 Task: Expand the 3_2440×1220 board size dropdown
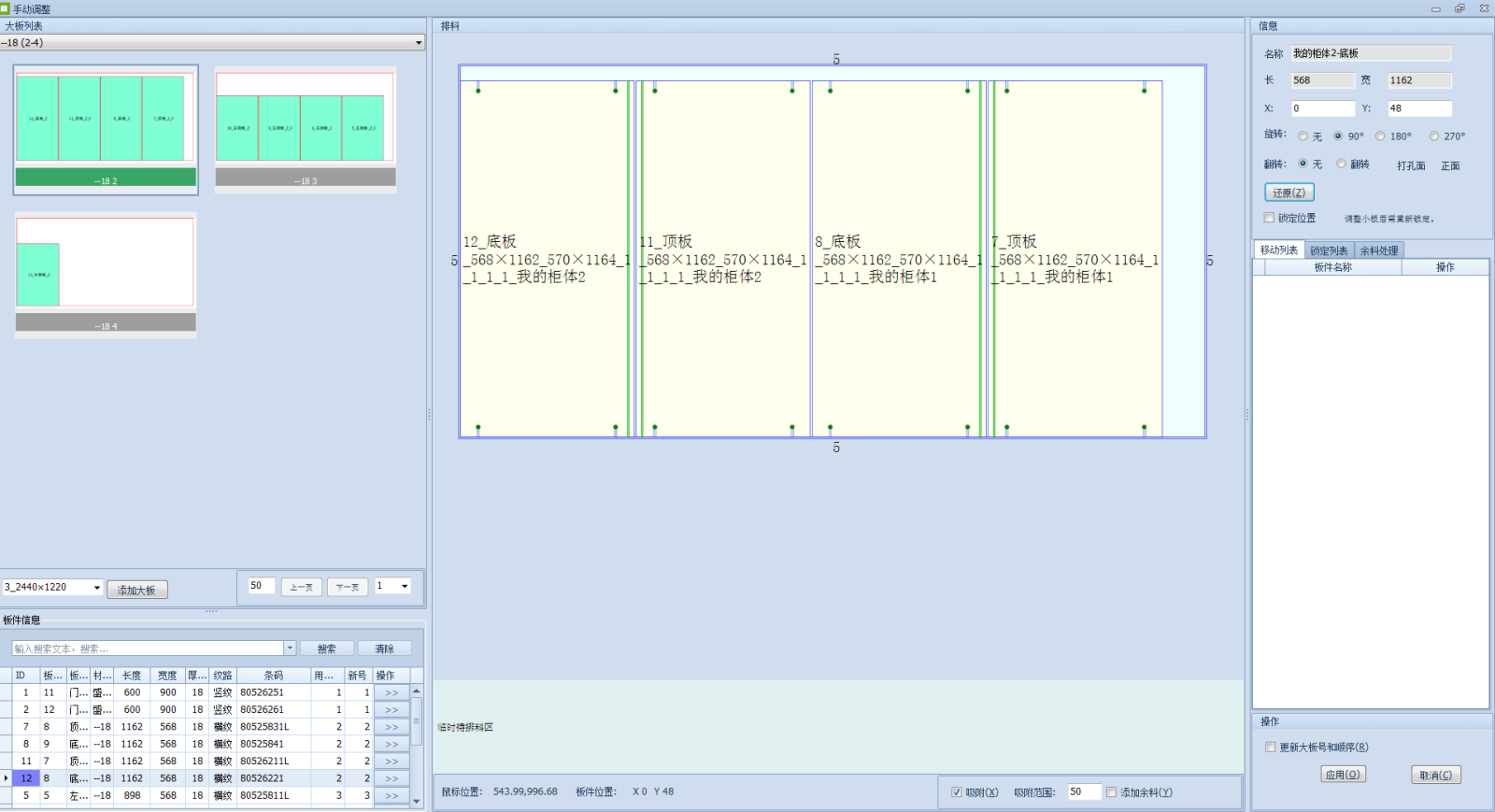tap(97, 588)
